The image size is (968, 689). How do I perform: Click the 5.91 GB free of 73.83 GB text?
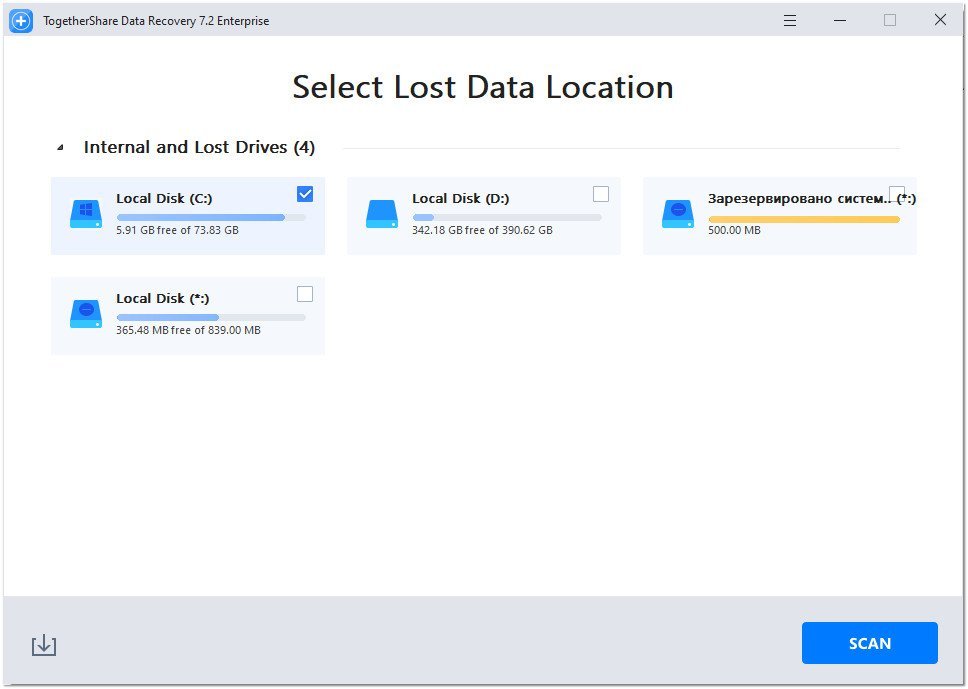coord(177,230)
